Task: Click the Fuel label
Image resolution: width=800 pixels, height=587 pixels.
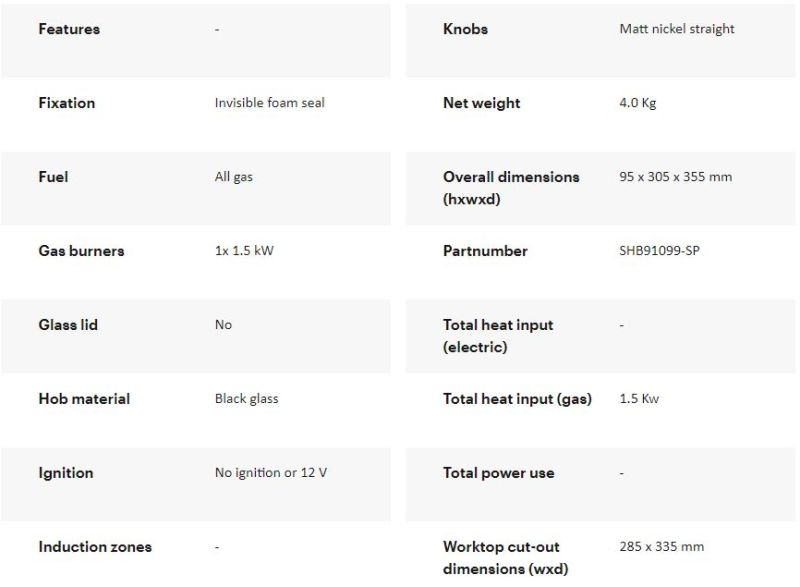Action: point(54,177)
